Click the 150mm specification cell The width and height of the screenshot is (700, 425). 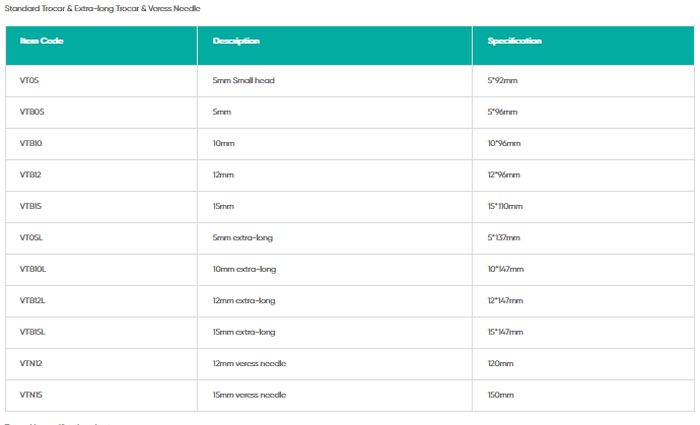click(x=501, y=395)
